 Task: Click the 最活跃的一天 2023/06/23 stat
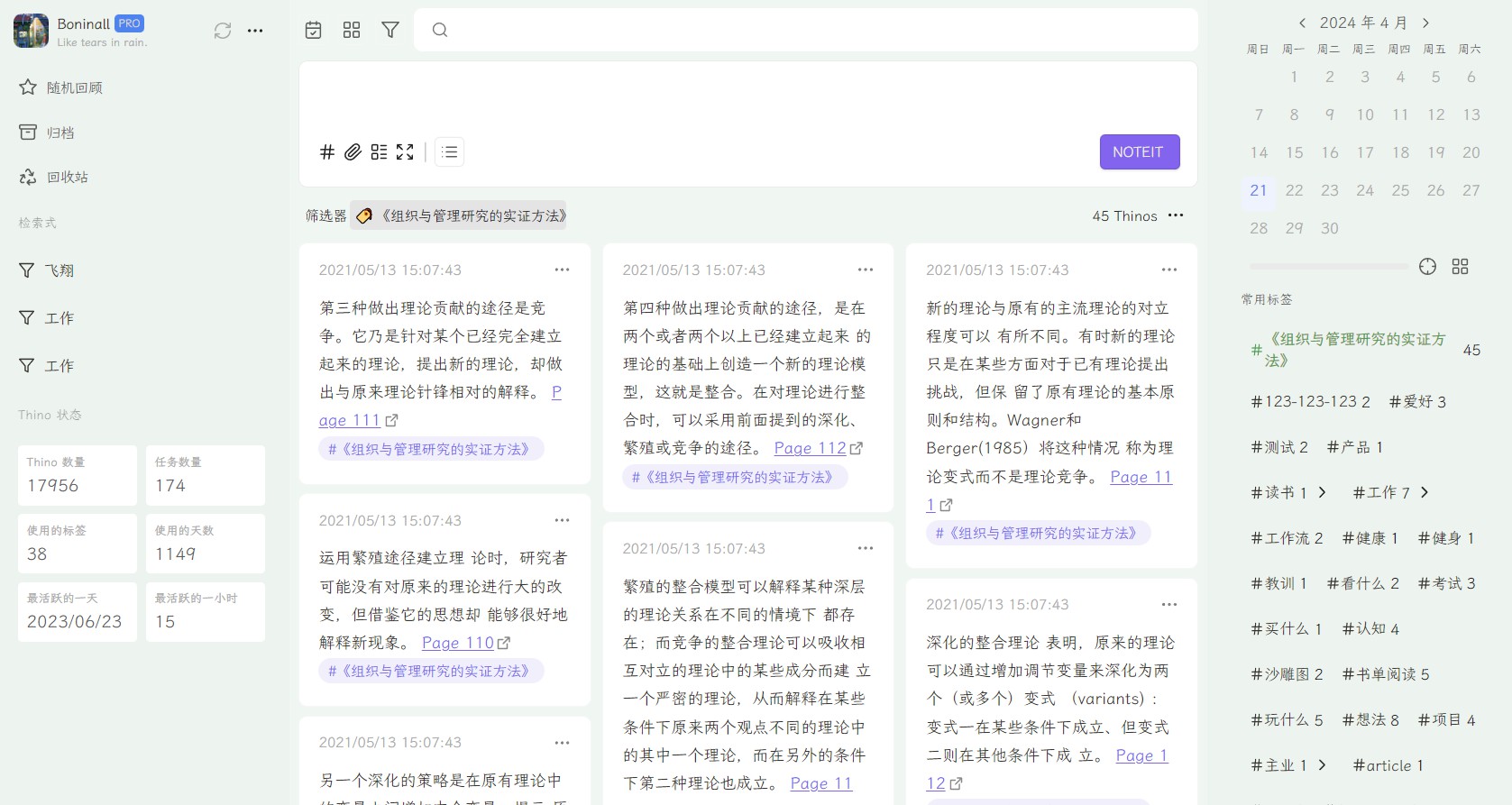click(78, 611)
